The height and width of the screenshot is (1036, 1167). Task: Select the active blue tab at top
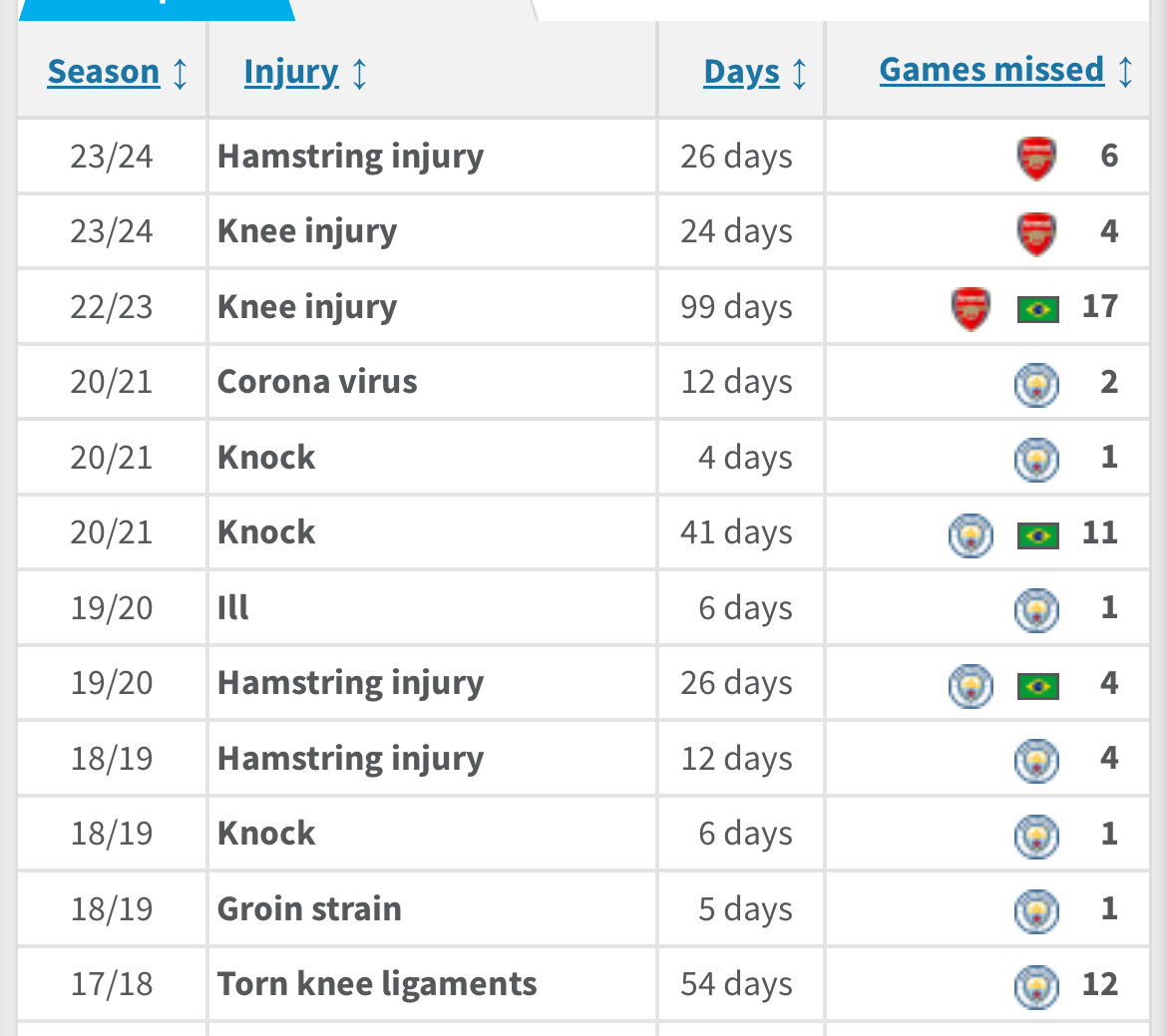tap(157, 10)
